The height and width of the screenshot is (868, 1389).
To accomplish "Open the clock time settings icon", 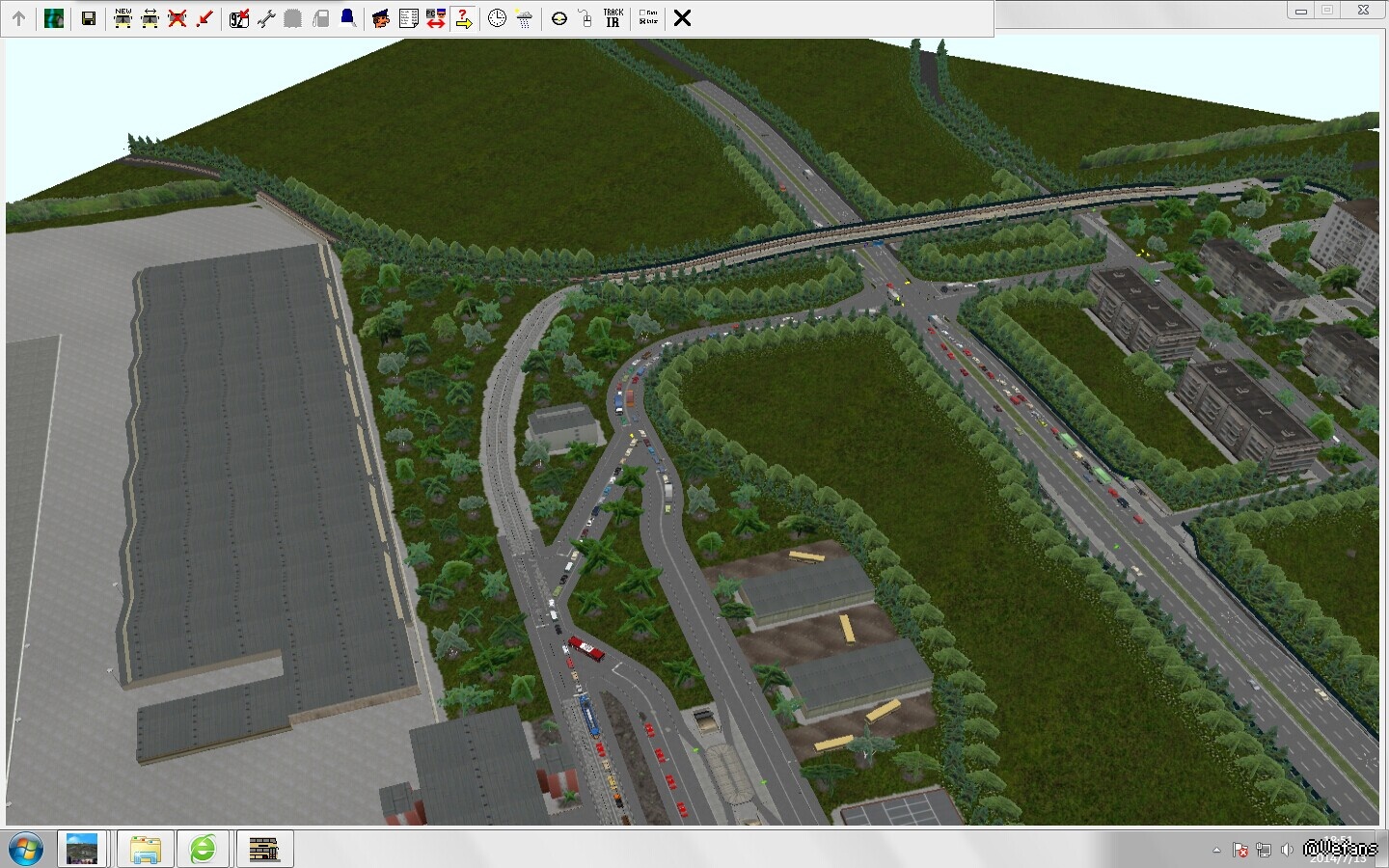I will tap(497, 18).
